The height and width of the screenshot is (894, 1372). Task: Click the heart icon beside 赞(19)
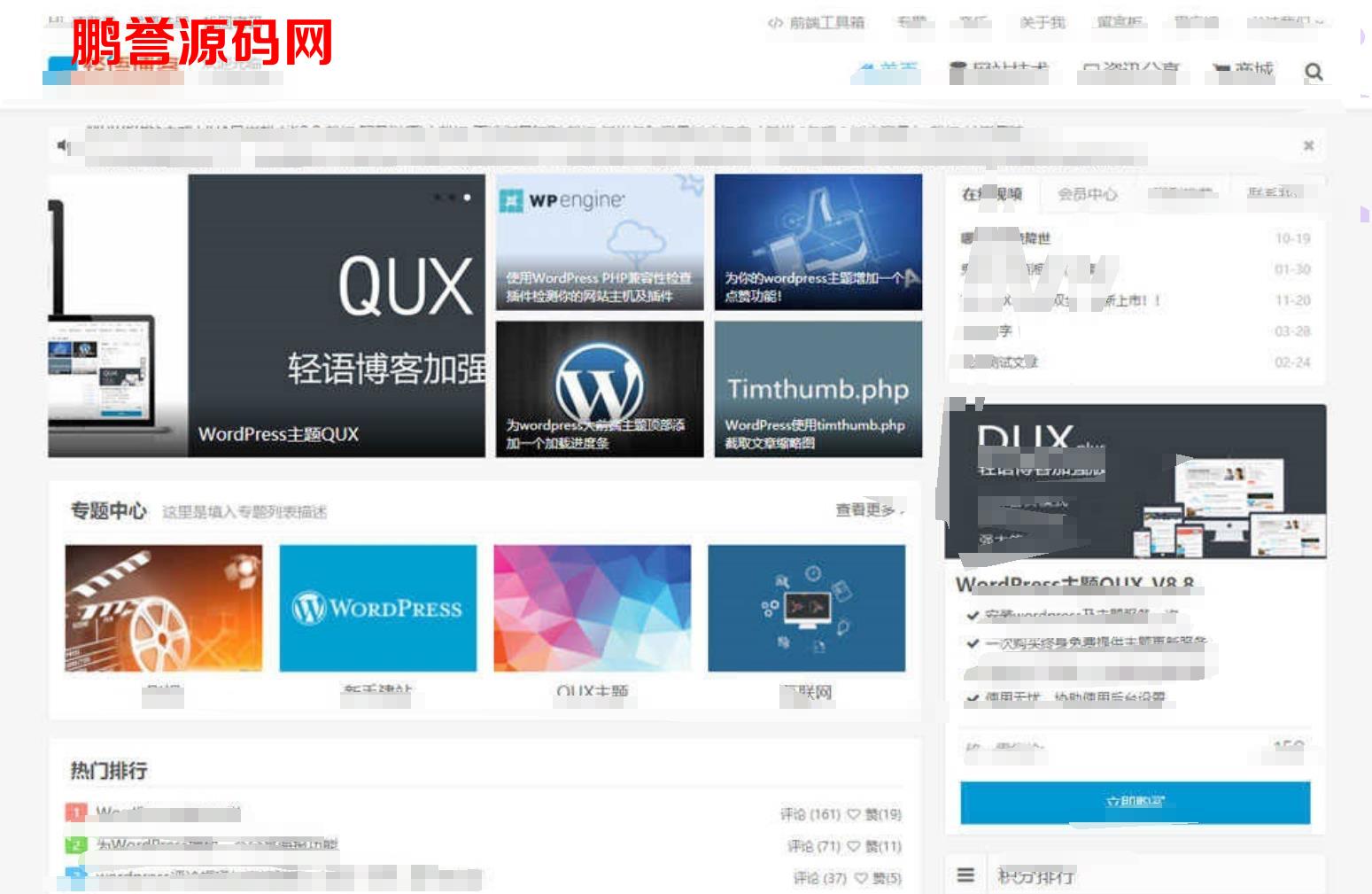pyautogui.click(x=854, y=814)
